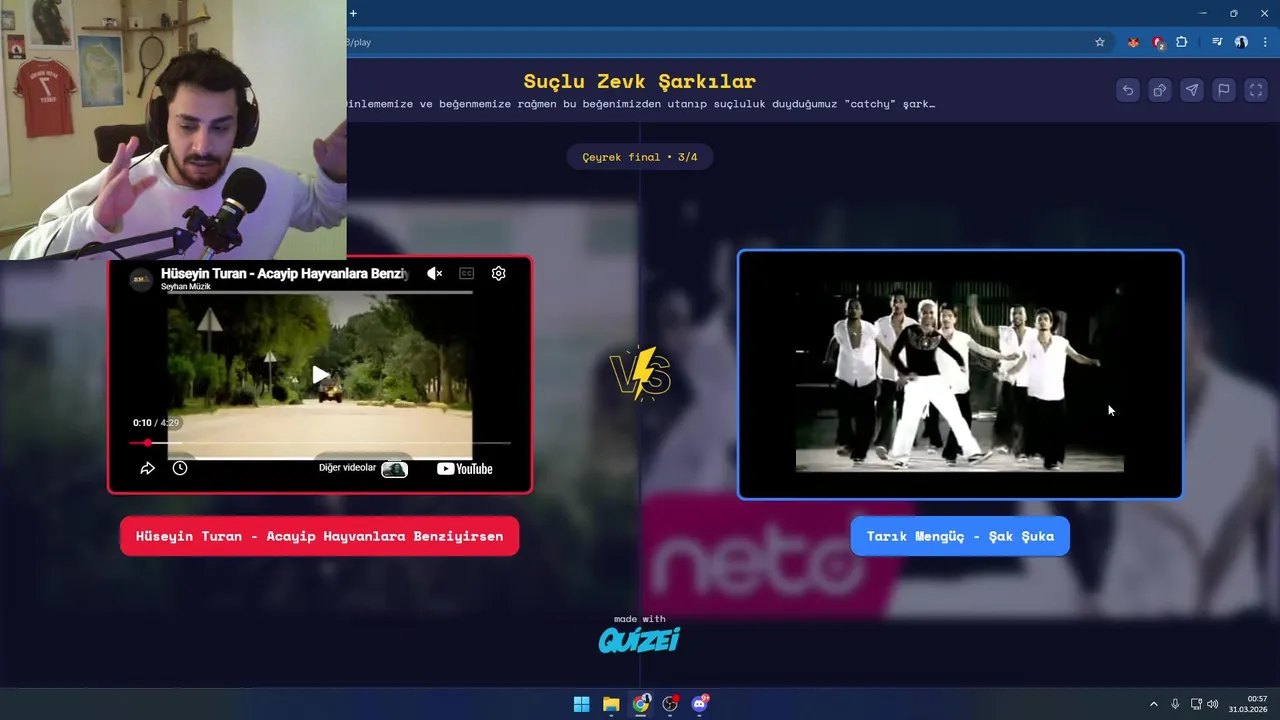The height and width of the screenshot is (720, 1280).
Task: Click the volume speaker tray icon
Action: click(1213, 704)
